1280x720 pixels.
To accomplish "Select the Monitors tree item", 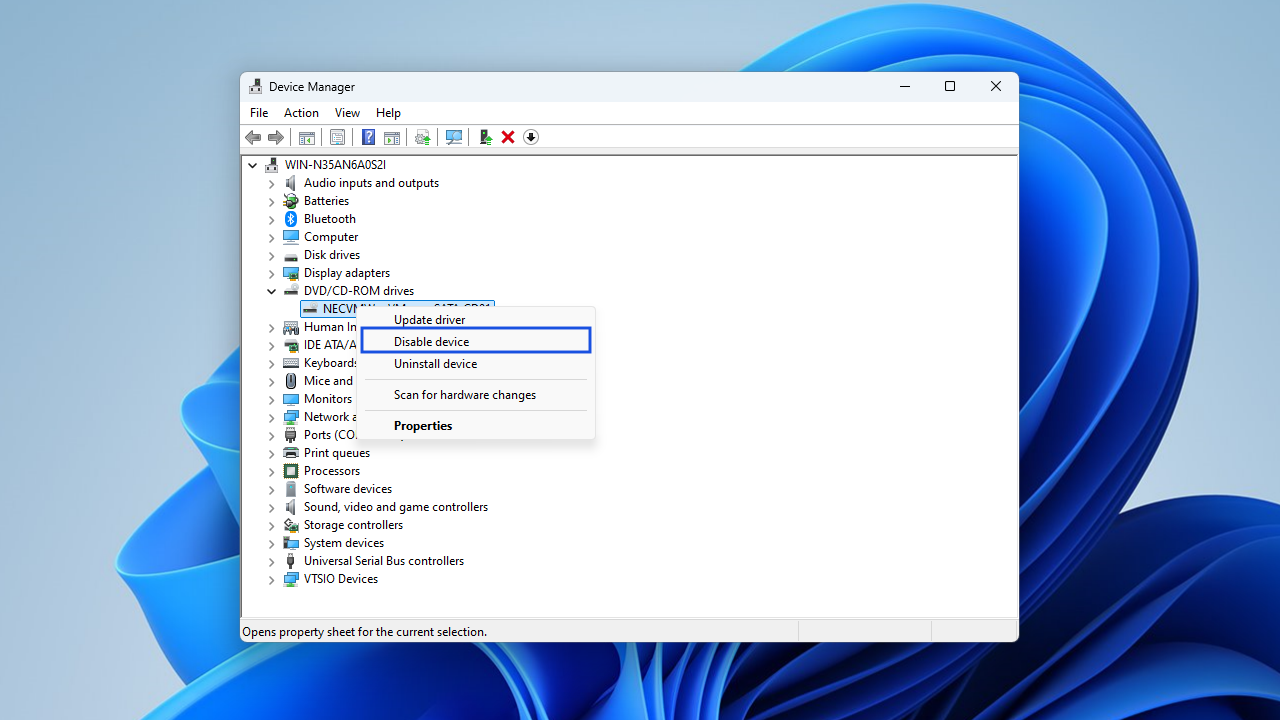I will click(328, 399).
